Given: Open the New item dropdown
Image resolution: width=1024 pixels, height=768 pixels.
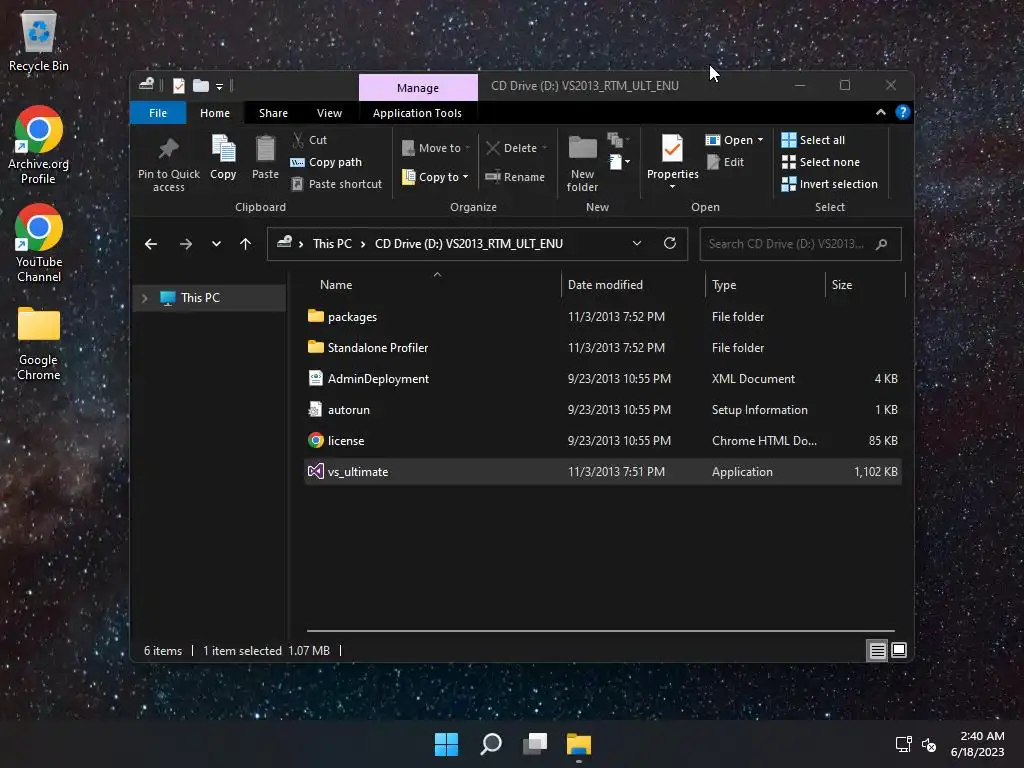Looking at the screenshot, I should point(619,161).
